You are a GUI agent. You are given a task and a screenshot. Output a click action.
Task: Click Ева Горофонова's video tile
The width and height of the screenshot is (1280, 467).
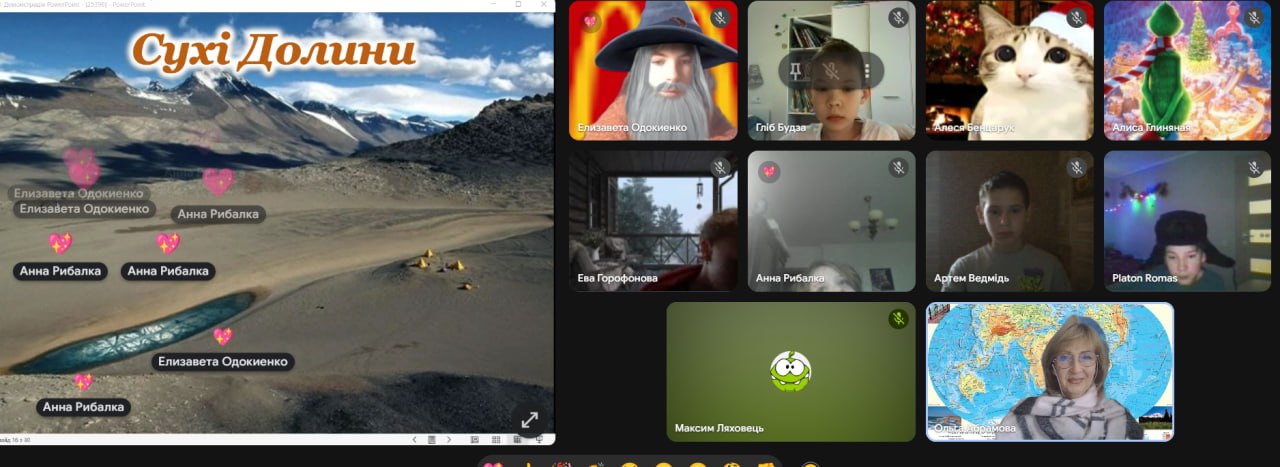[652, 222]
